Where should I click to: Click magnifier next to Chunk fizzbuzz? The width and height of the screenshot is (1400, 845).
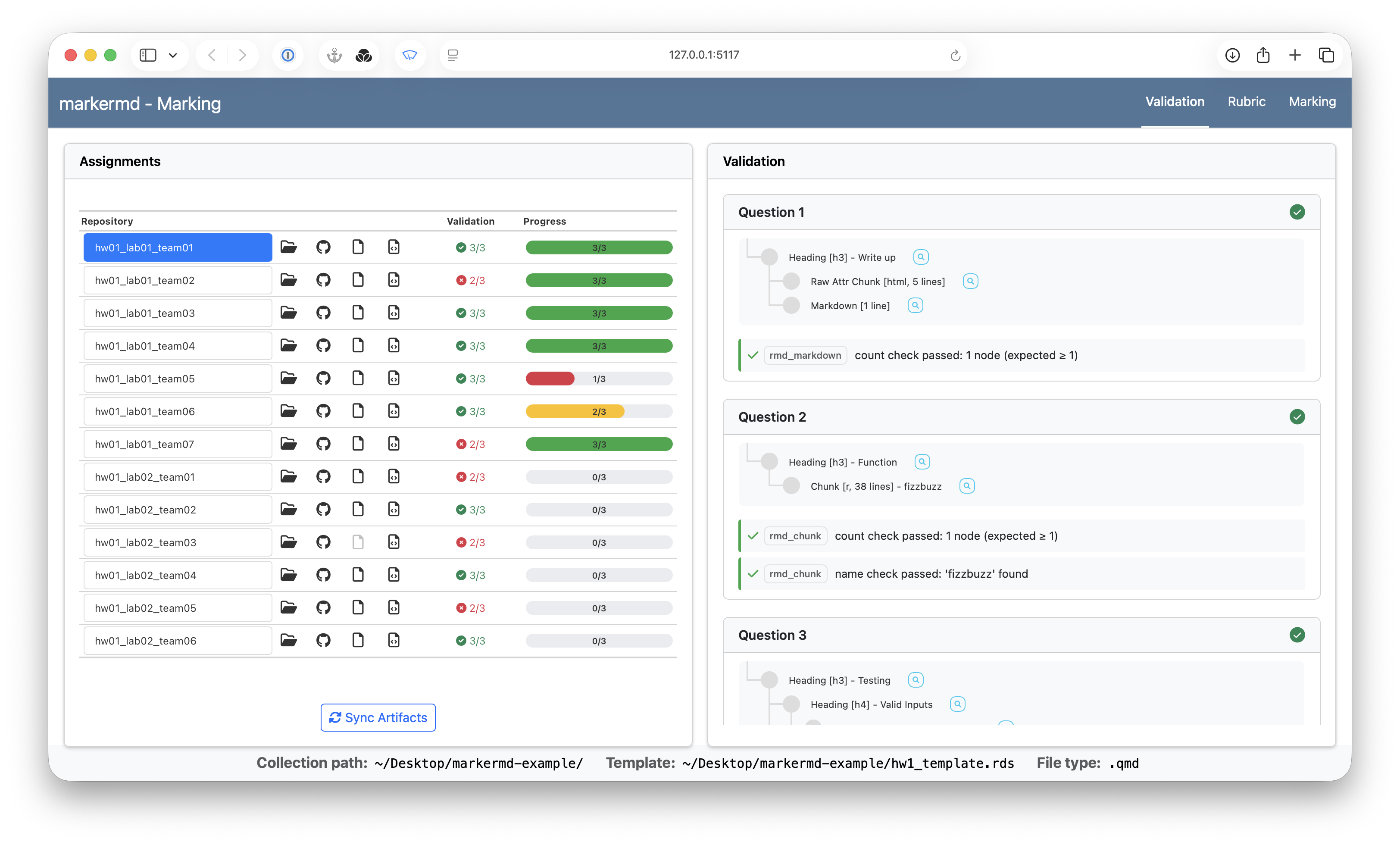point(967,486)
